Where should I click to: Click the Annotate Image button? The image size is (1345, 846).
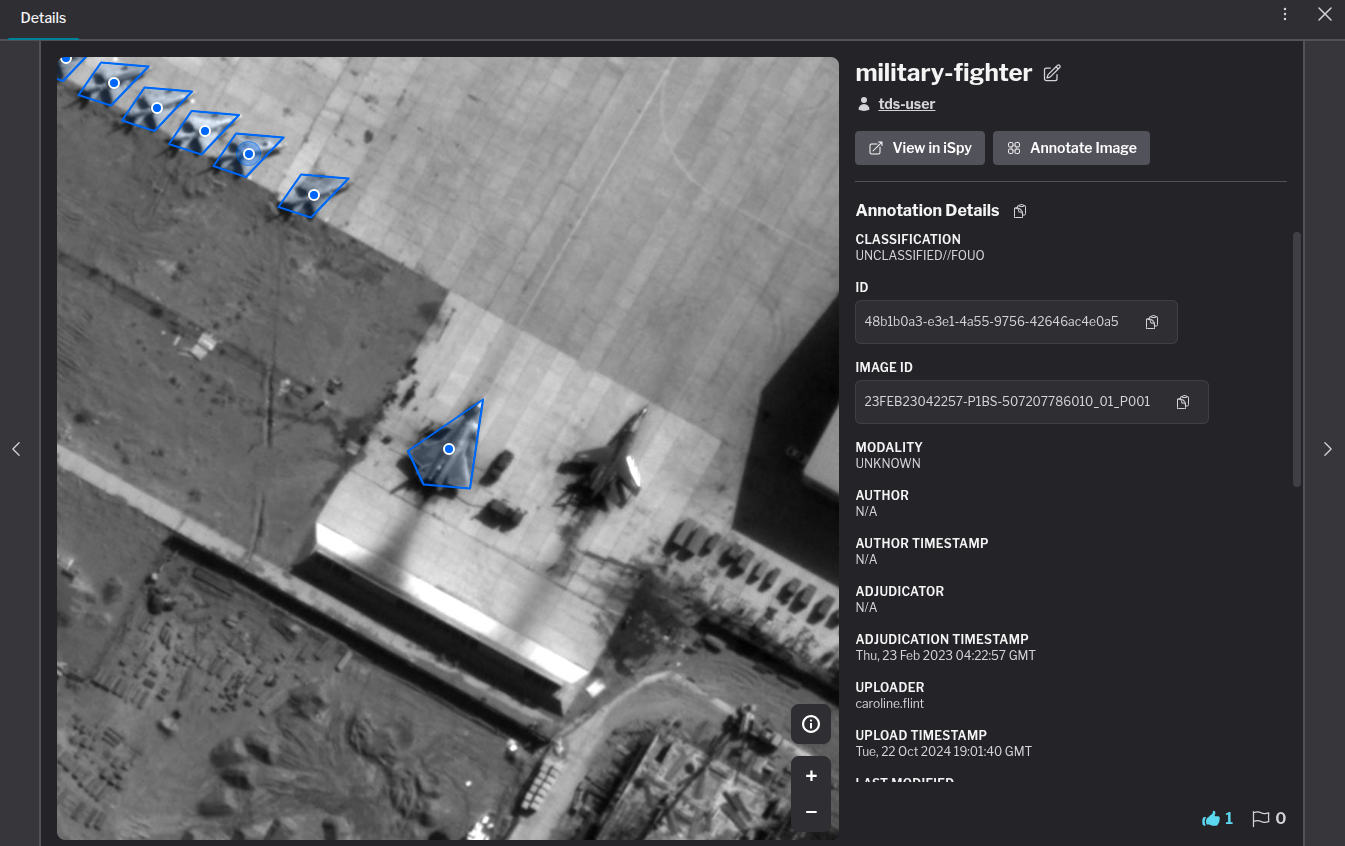click(x=1072, y=148)
